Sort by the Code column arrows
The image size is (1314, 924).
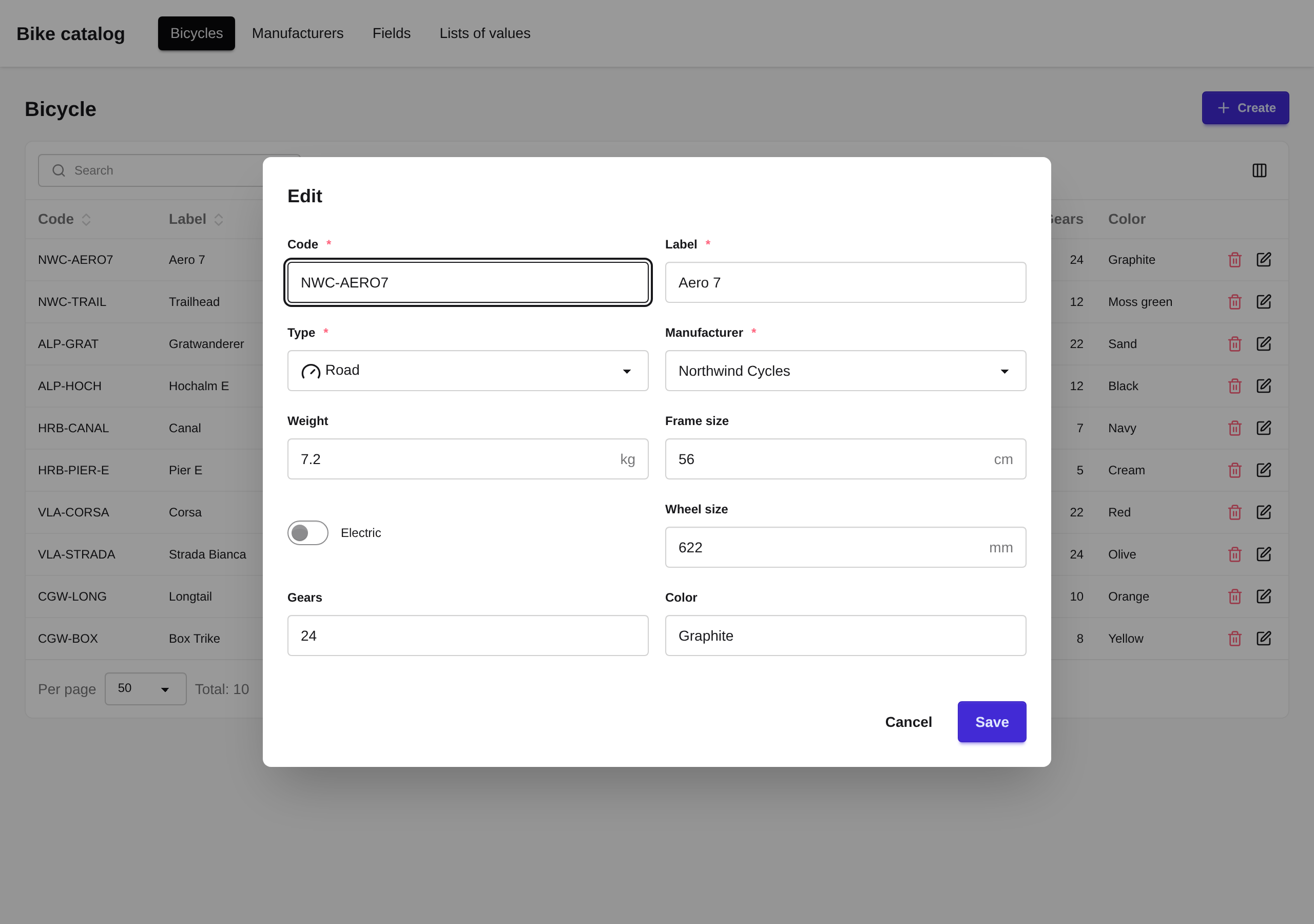point(86,219)
